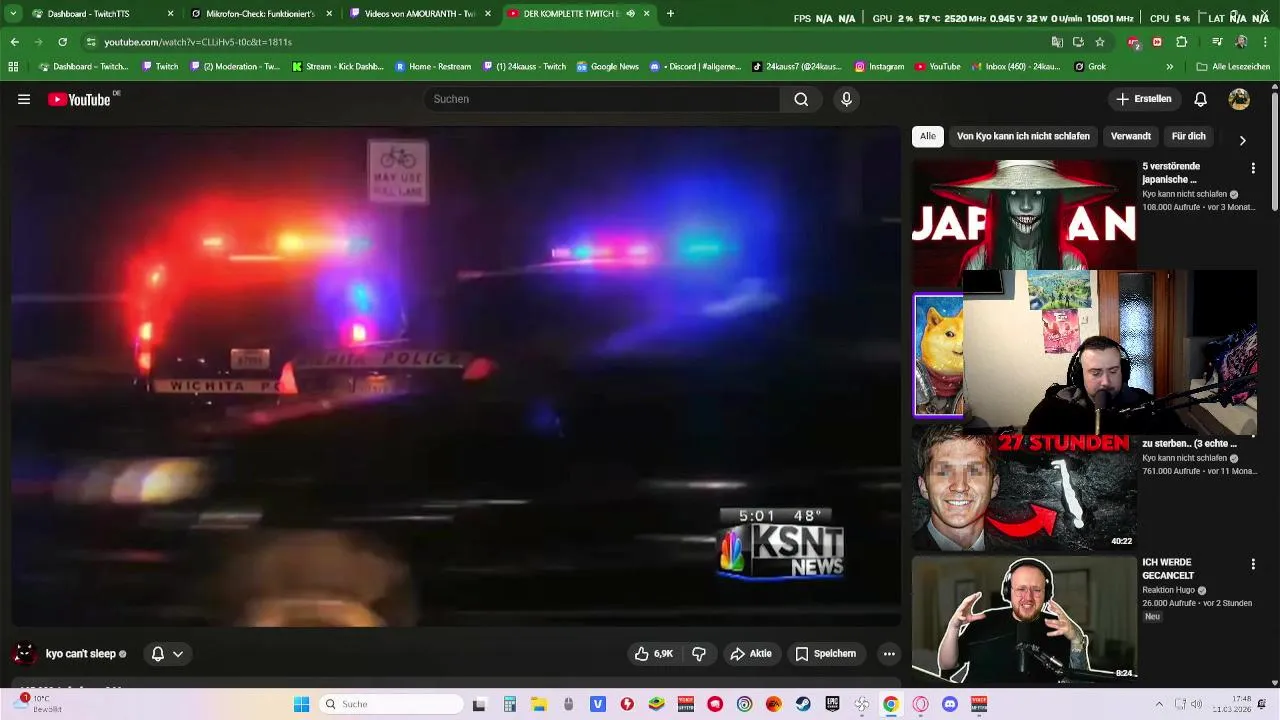The image size is (1280, 720).
Task: Dislike the video with thumbs down
Action: 699,654
